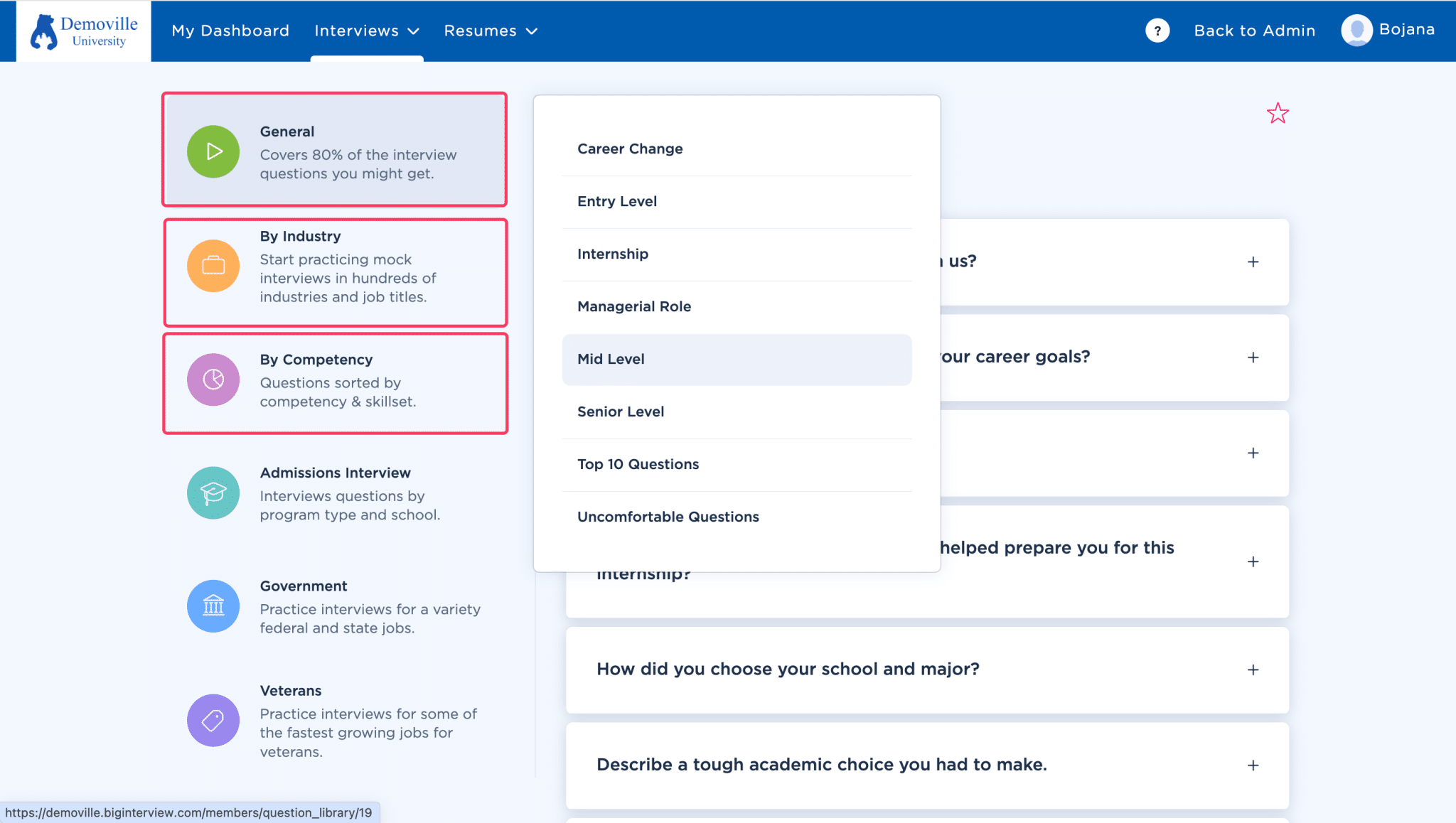This screenshot has width=1456, height=823.
Task: Click the Demoville University logo
Action: click(82, 31)
